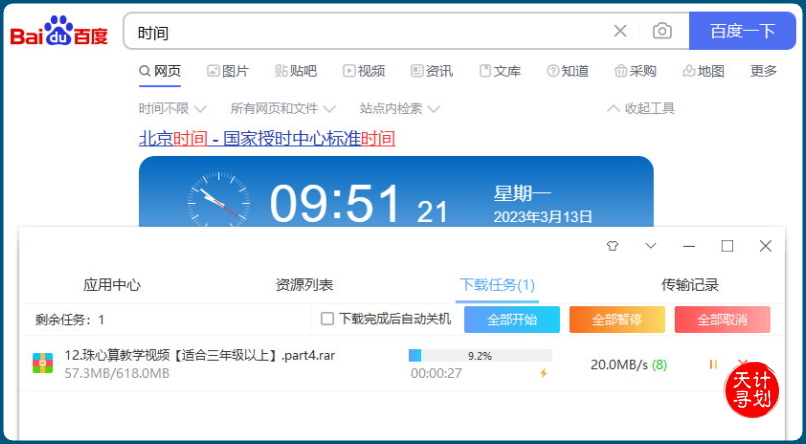The height and width of the screenshot is (444, 806).
Task: Maximize the download manager window
Action: tap(727, 246)
